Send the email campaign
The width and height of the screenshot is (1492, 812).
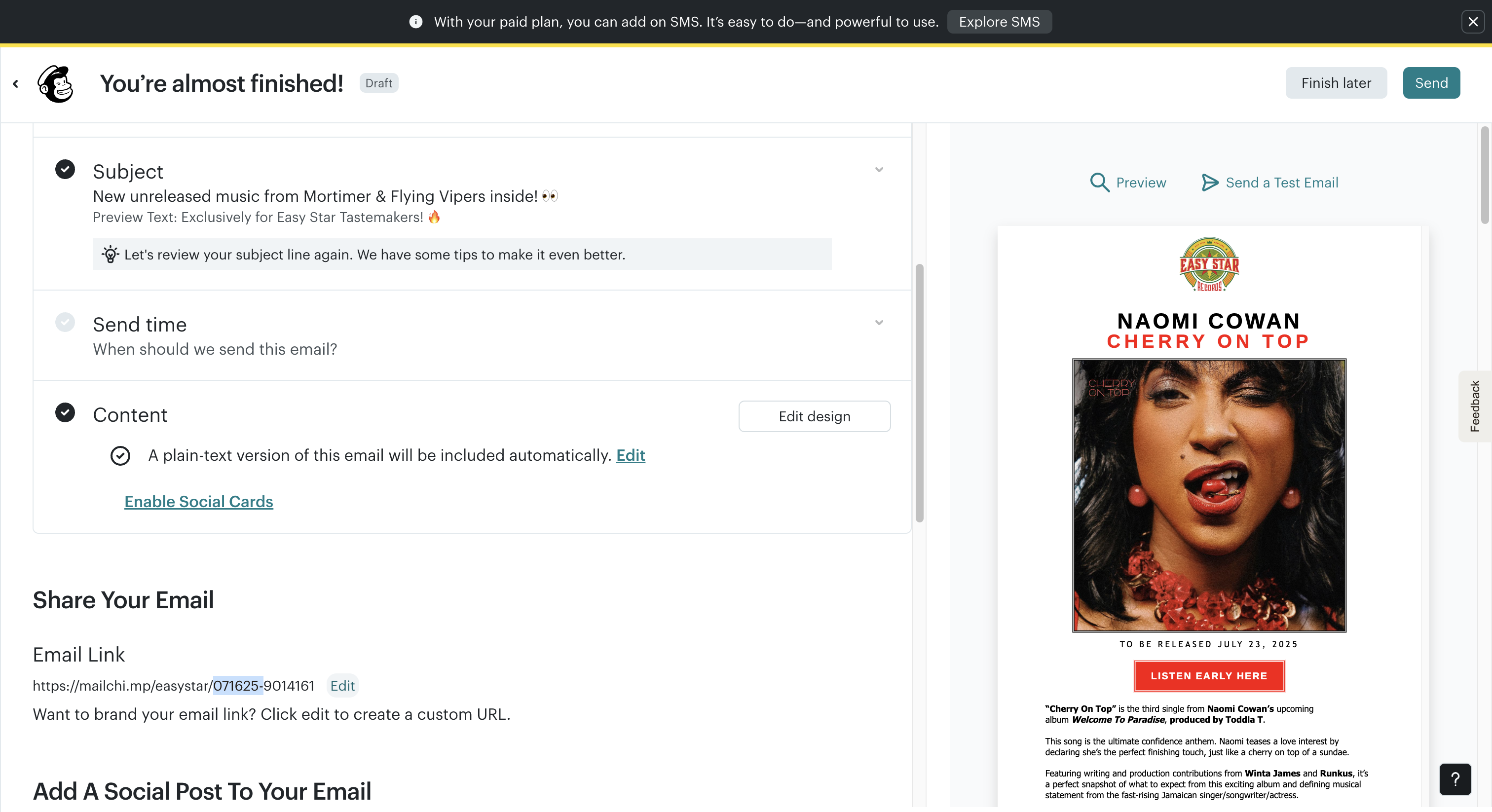click(x=1431, y=83)
